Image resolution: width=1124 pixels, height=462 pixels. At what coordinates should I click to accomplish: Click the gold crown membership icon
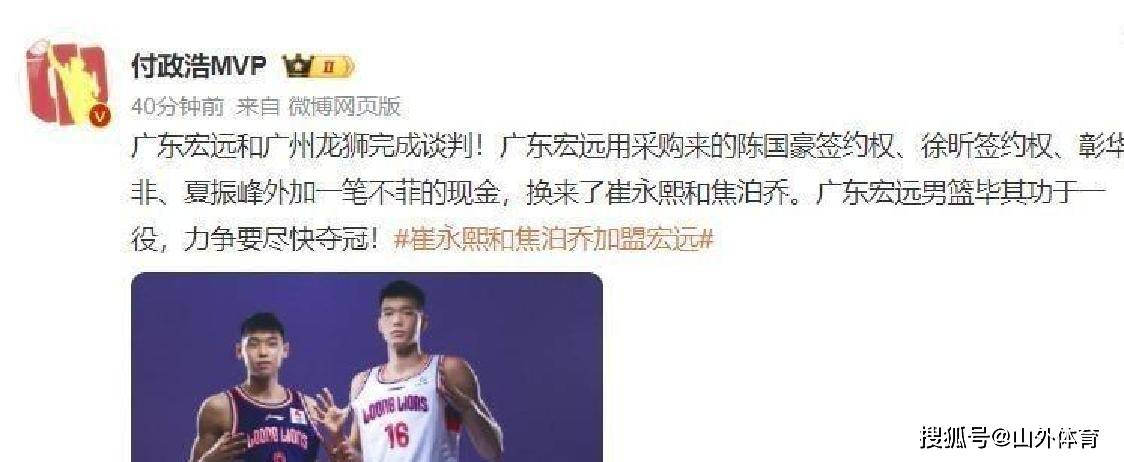(296, 66)
